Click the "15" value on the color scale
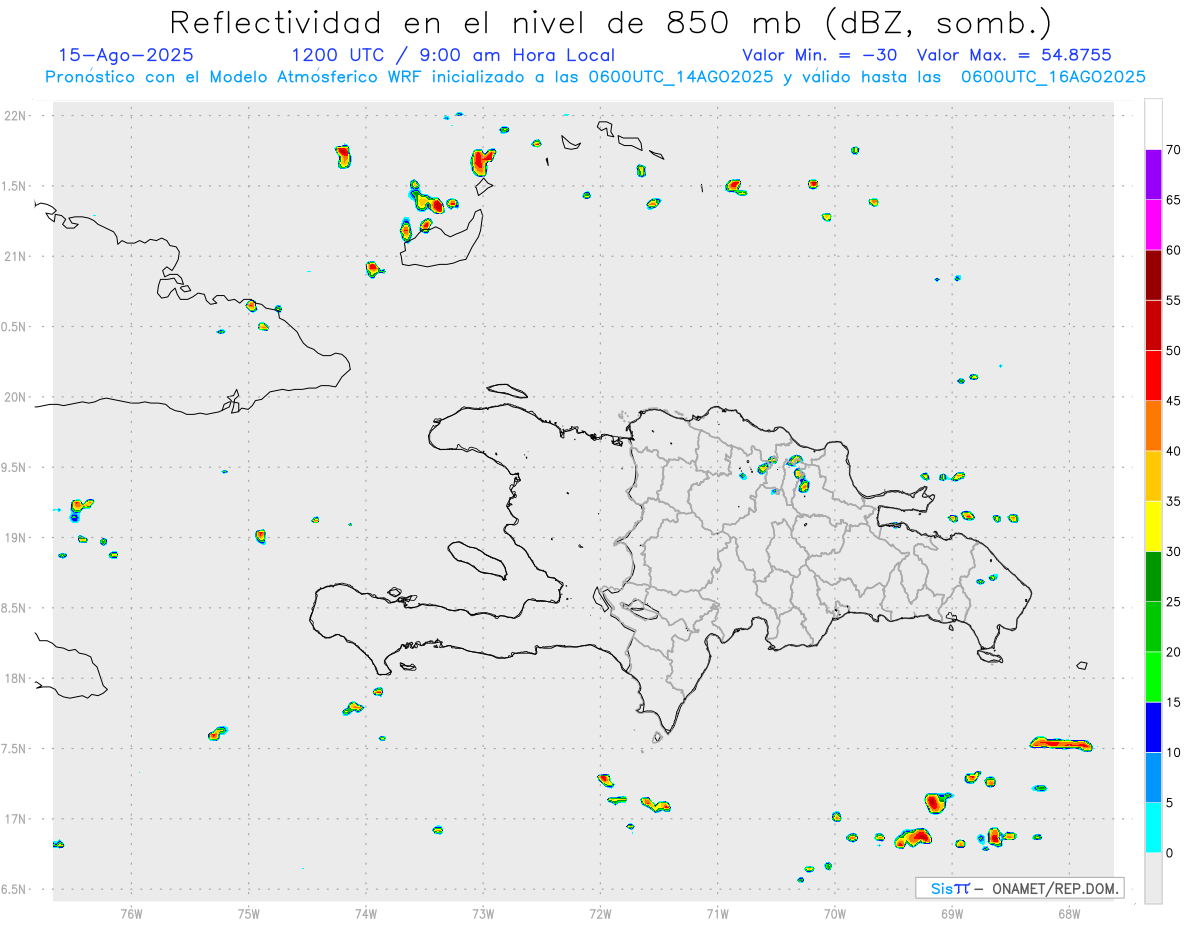1200x927 pixels. tap(1173, 702)
